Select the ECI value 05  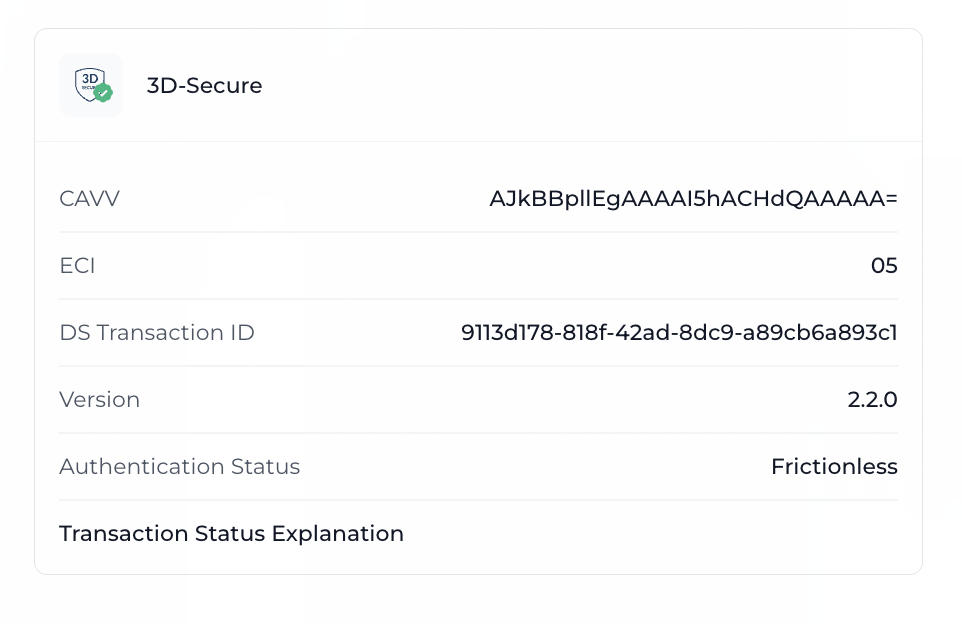point(884,265)
